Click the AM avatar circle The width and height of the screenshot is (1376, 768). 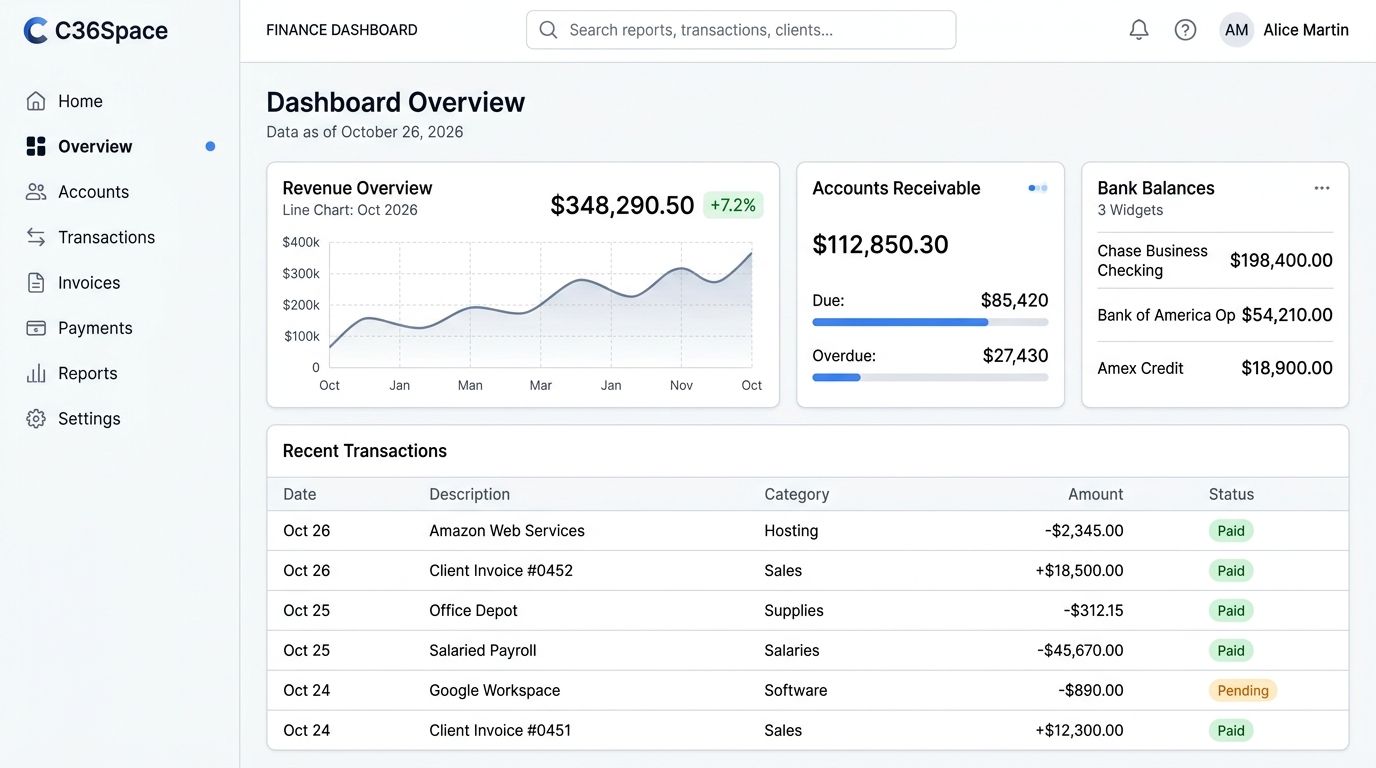coord(1237,30)
